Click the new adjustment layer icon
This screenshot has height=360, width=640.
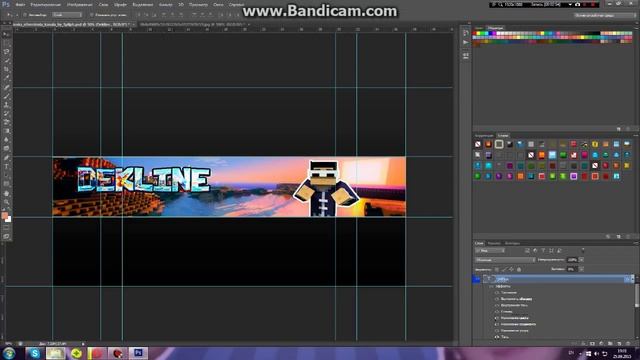(601, 344)
